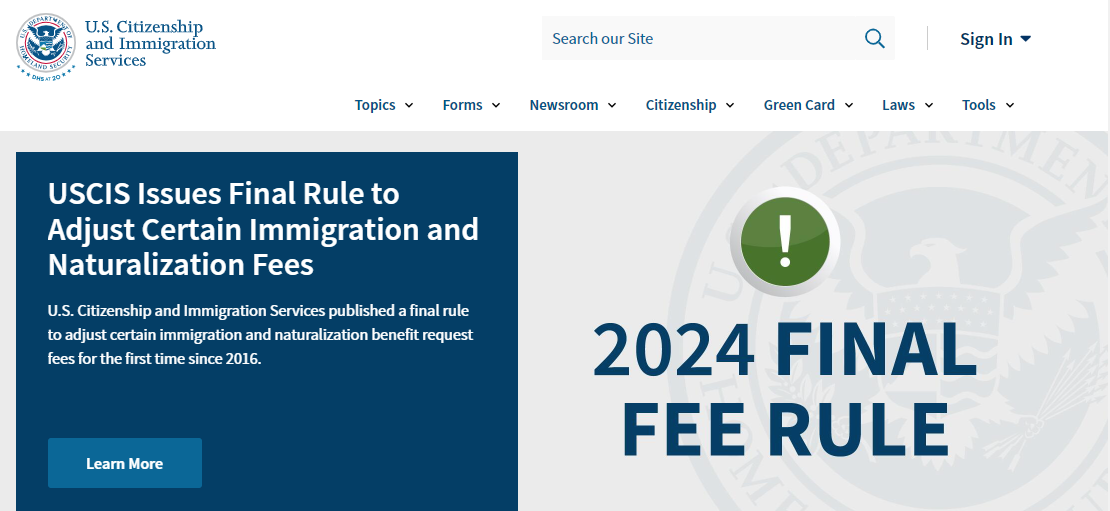Expand the chevron next to Forms

coord(496,105)
